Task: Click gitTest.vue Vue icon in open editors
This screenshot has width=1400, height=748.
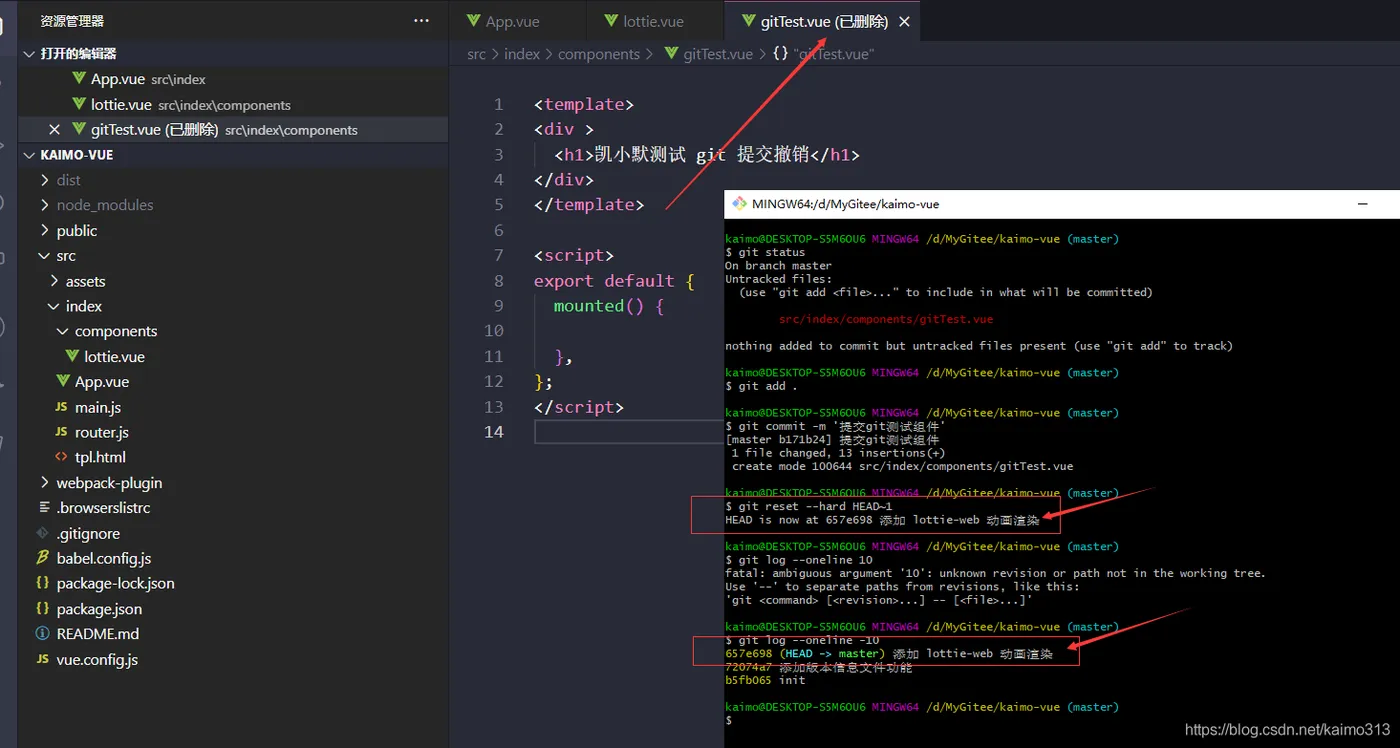Action: [x=79, y=130]
